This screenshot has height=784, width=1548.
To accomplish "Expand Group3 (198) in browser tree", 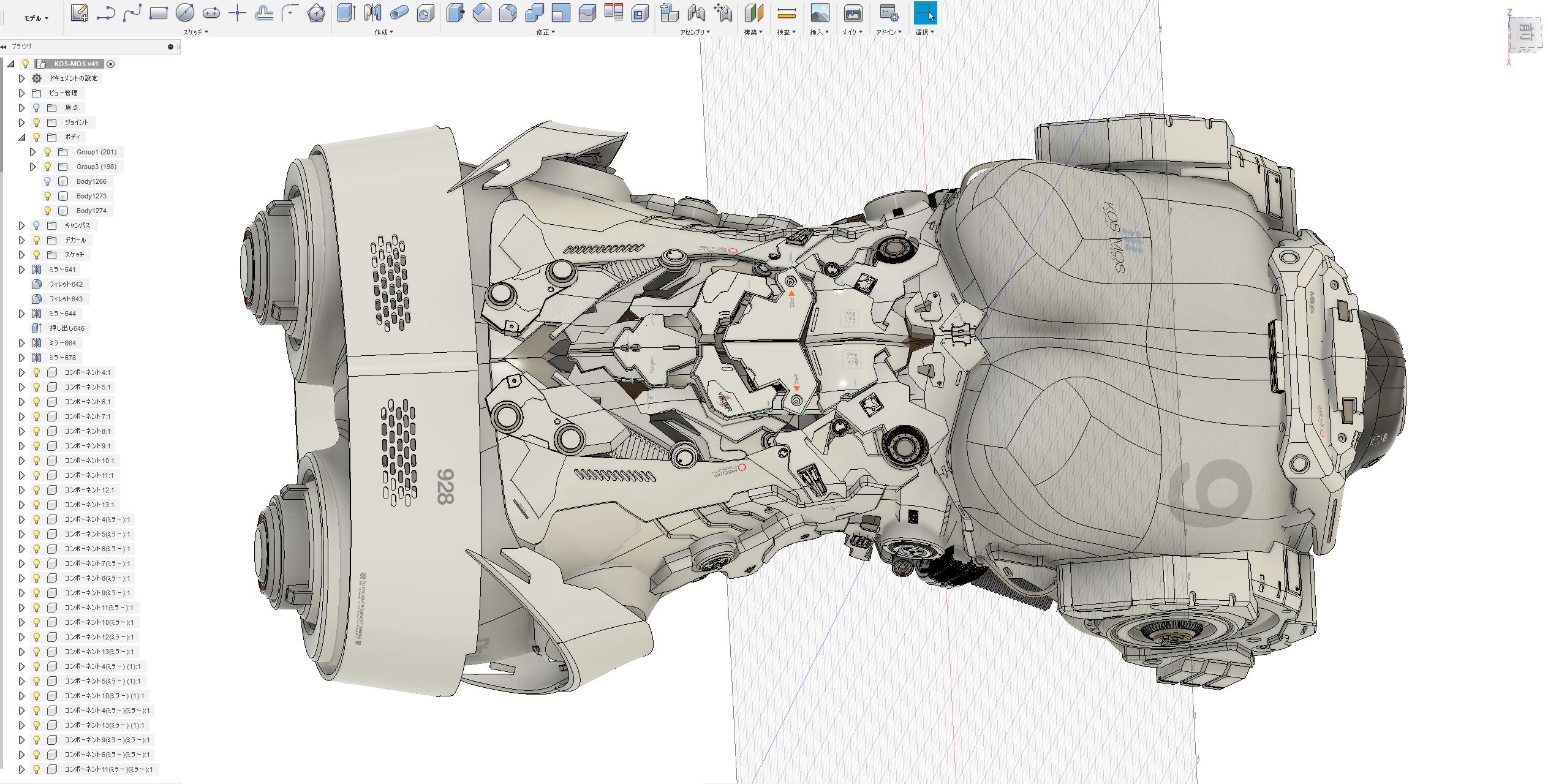I will point(33,167).
